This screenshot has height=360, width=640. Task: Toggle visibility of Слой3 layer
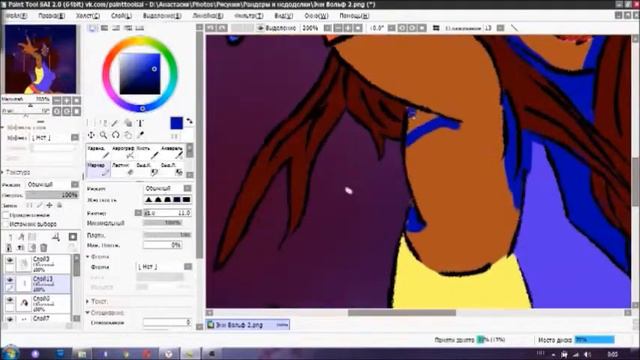10,260
